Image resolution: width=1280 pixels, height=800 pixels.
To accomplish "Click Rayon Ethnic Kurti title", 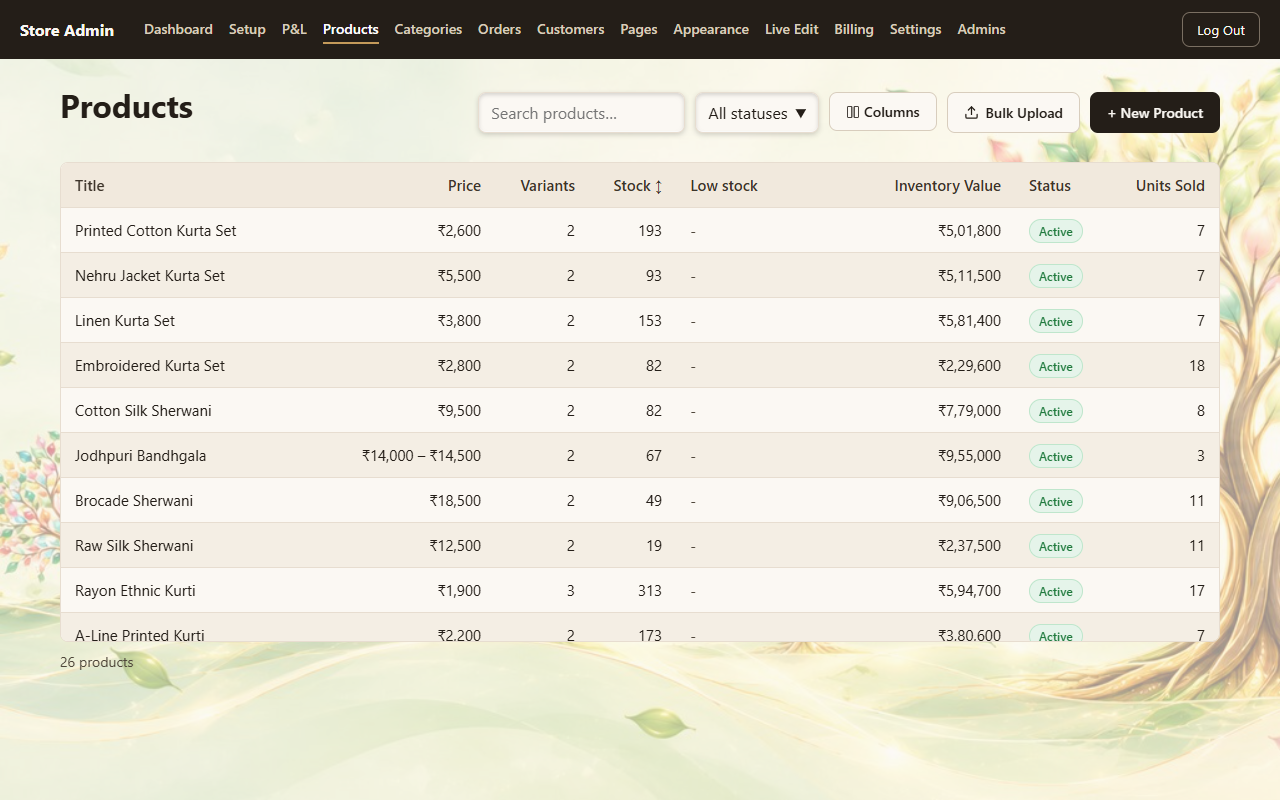I will click(135, 590).
